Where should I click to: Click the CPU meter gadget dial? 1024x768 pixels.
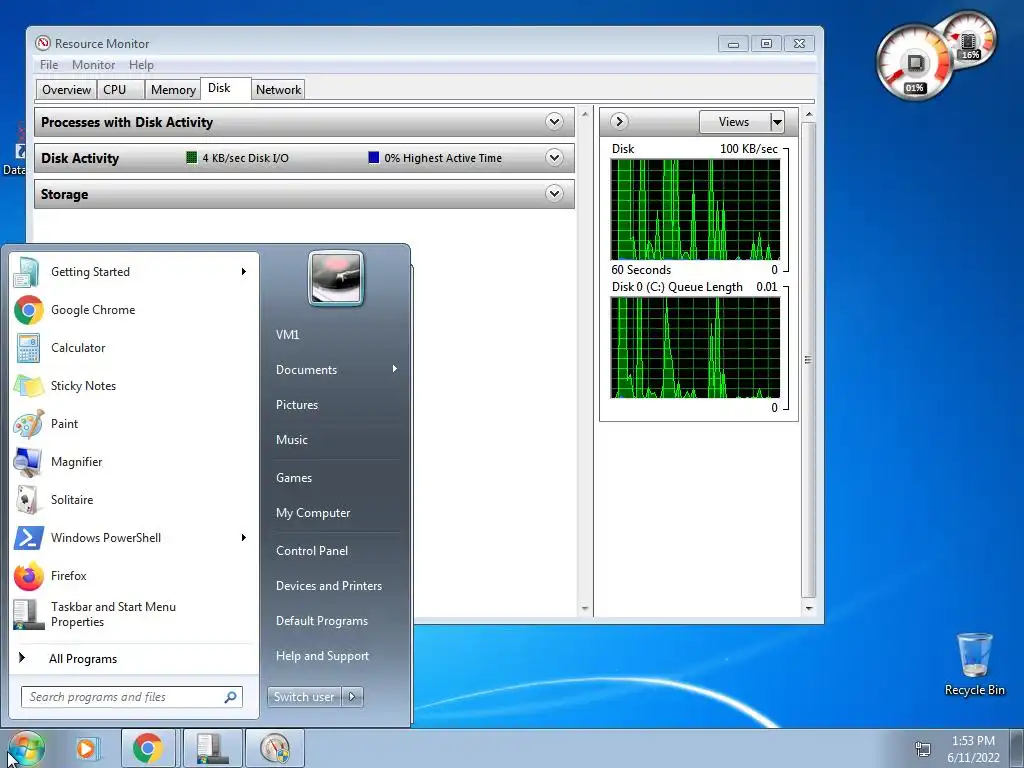click(914, 63)
